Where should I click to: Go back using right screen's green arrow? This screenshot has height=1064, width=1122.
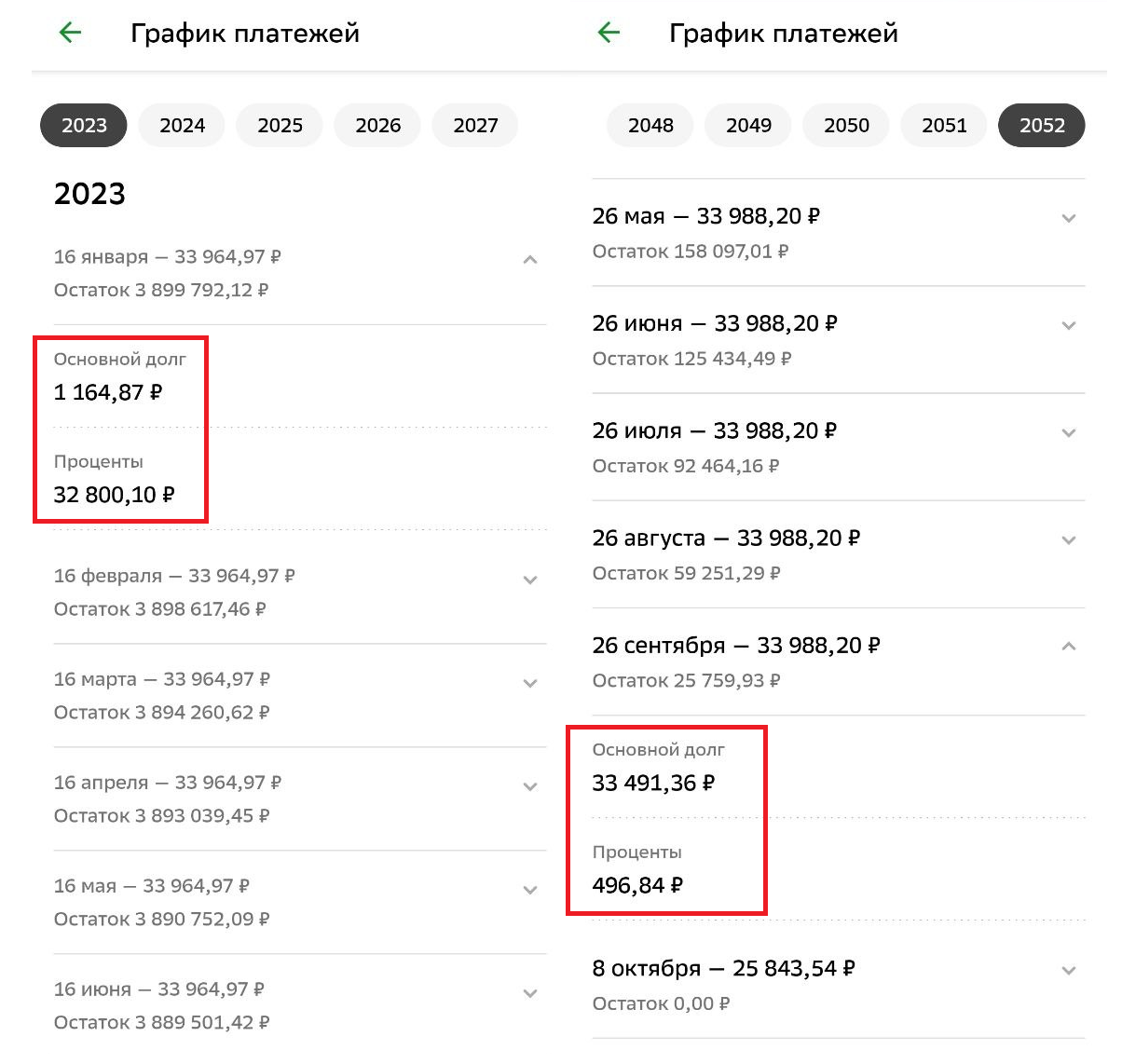pyautogui.click(x=609, y=34)
